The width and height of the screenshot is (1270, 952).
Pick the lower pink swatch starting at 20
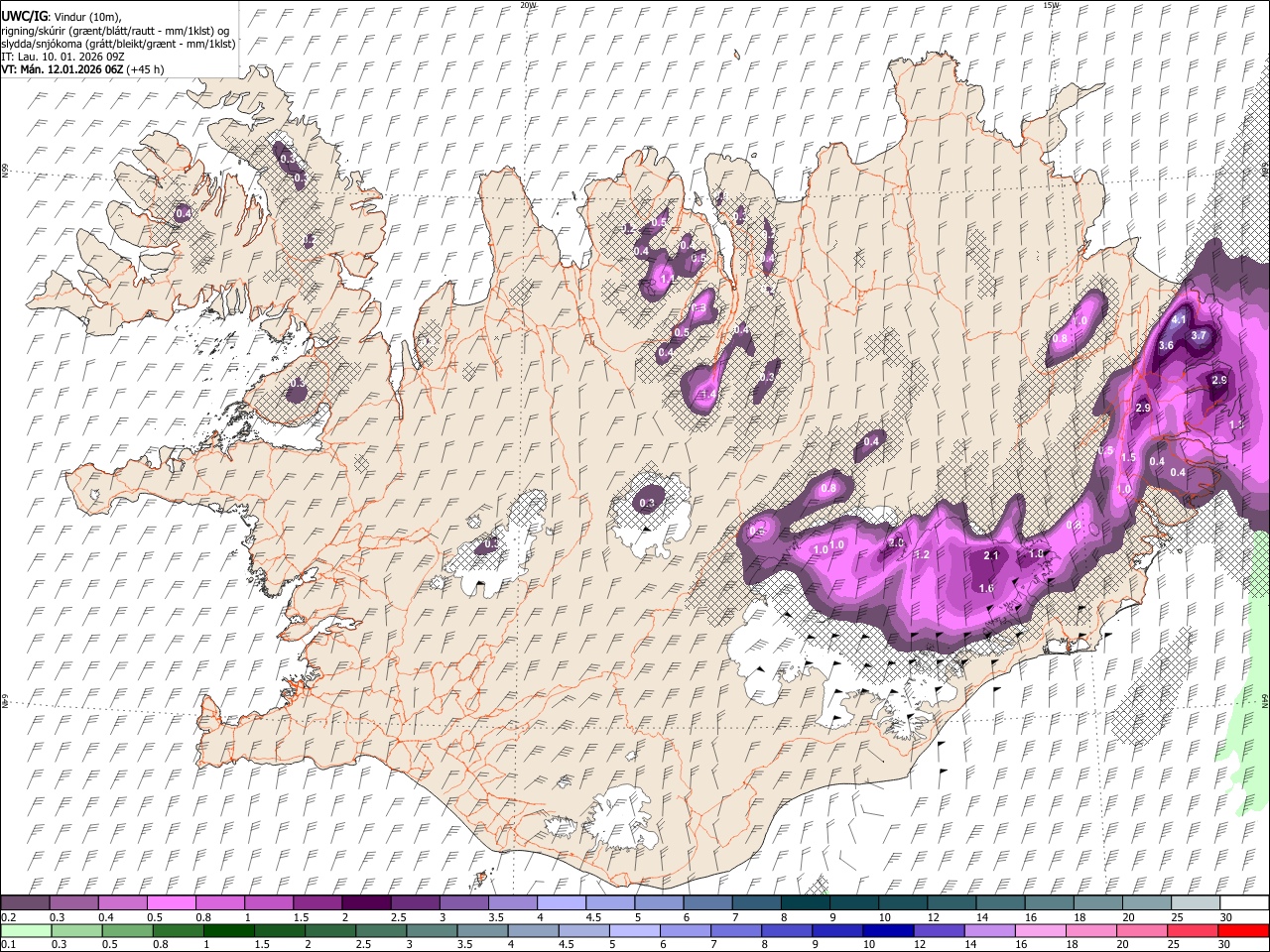tap(1144, 930)
